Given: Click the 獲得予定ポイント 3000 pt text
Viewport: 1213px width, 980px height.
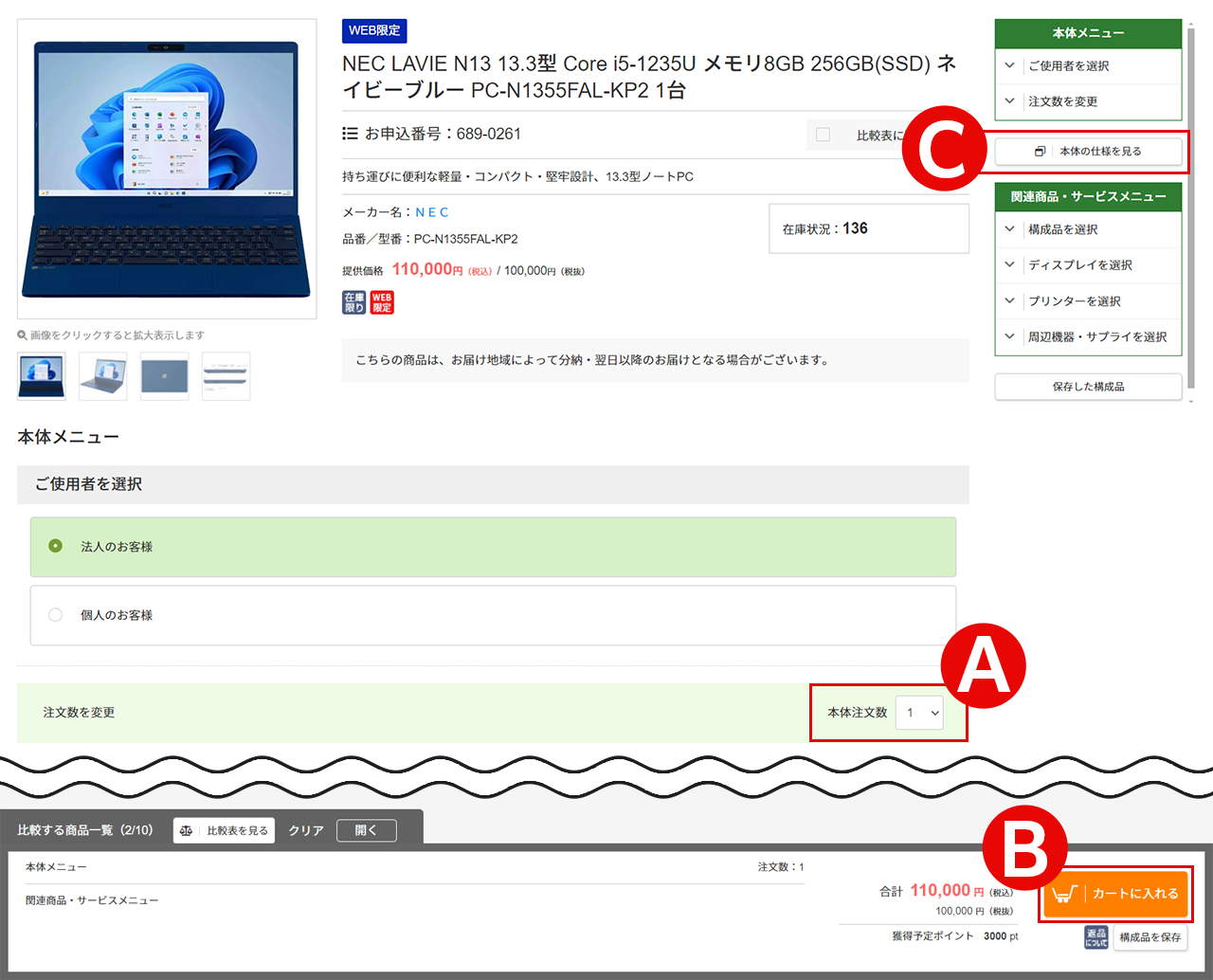Looking at the screenshot, I should pyautogui.click(x=955, y=936).
